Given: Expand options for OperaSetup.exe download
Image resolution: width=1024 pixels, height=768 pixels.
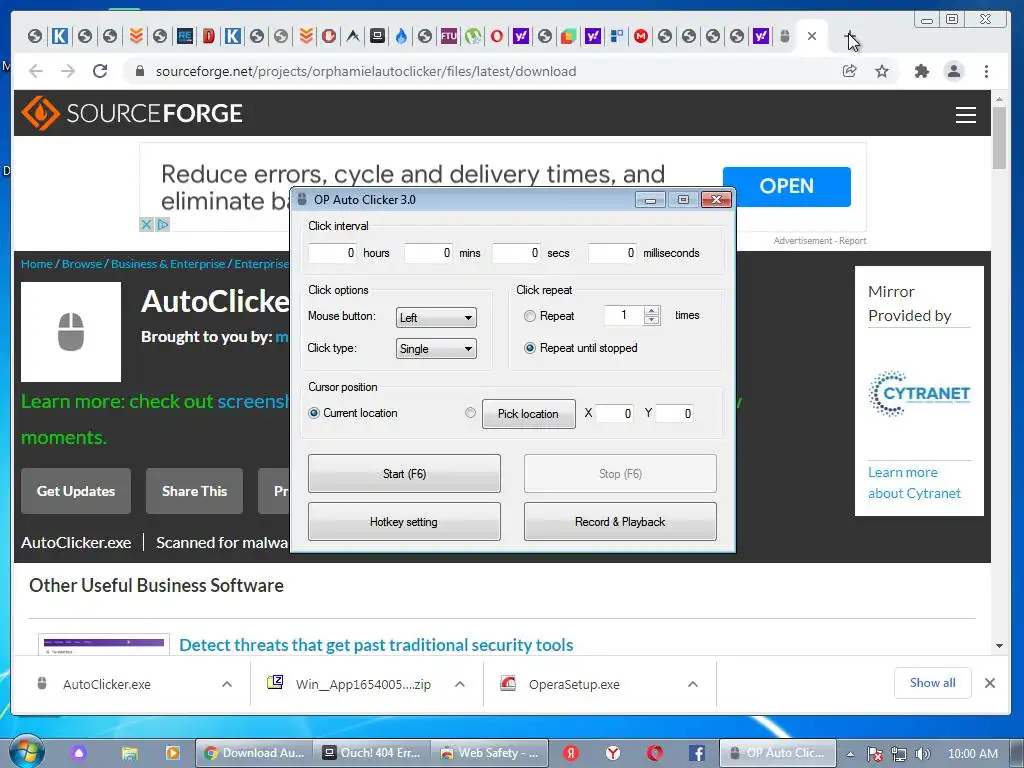Looking at the screenshot, I should (693, 684).
